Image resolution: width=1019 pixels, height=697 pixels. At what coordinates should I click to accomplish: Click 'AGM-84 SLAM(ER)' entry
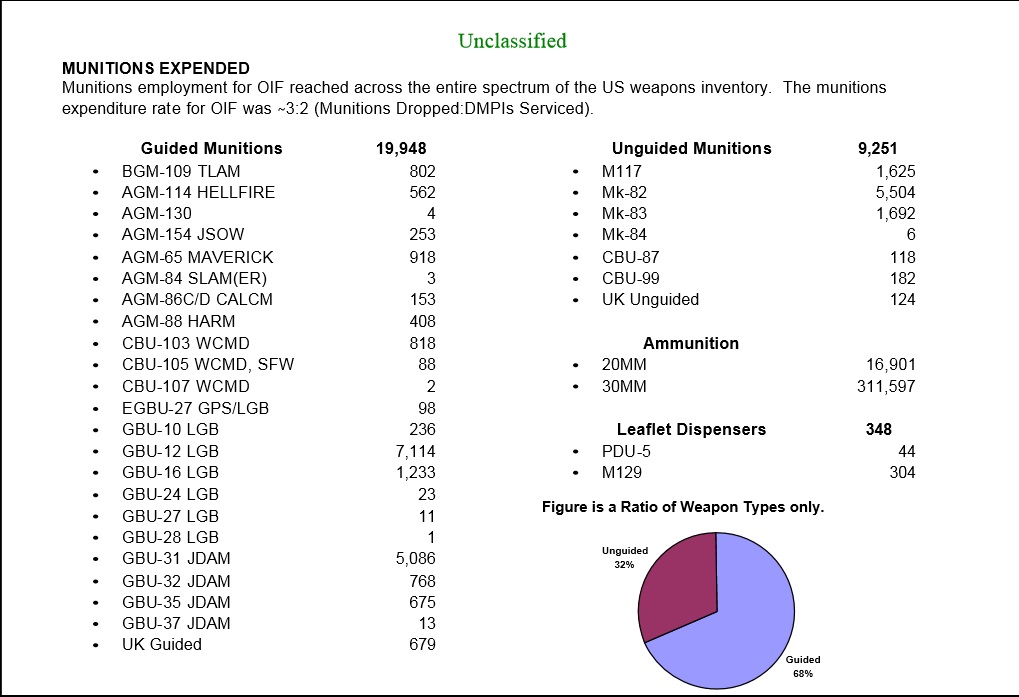tap(194, 279)
